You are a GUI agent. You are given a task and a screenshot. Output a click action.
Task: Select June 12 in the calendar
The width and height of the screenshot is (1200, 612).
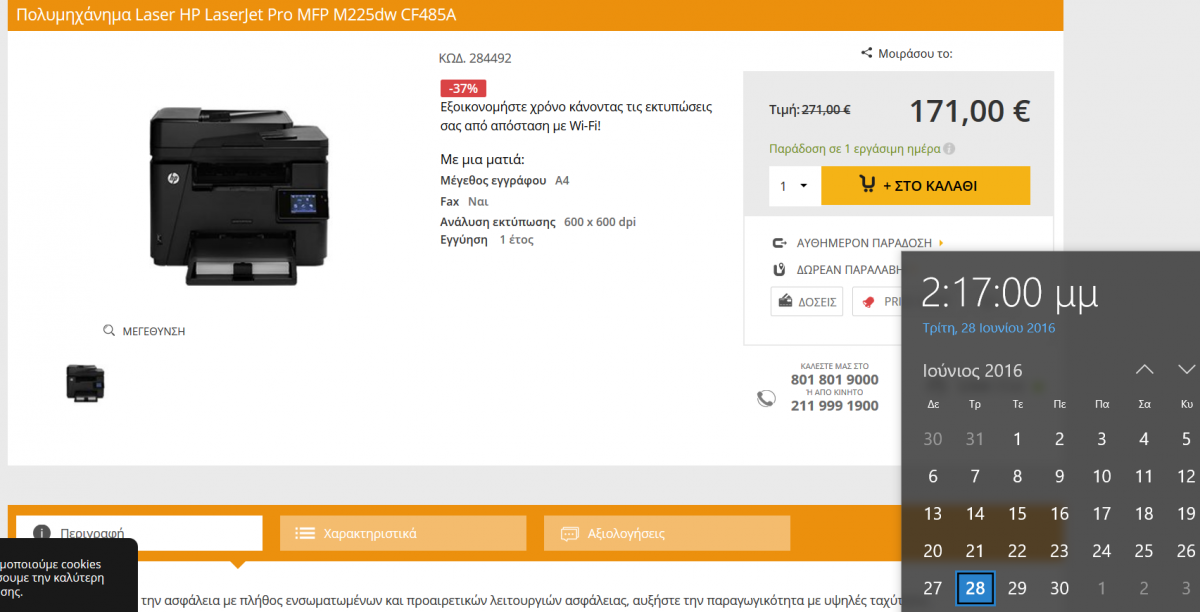click(x=1186, y=476)
